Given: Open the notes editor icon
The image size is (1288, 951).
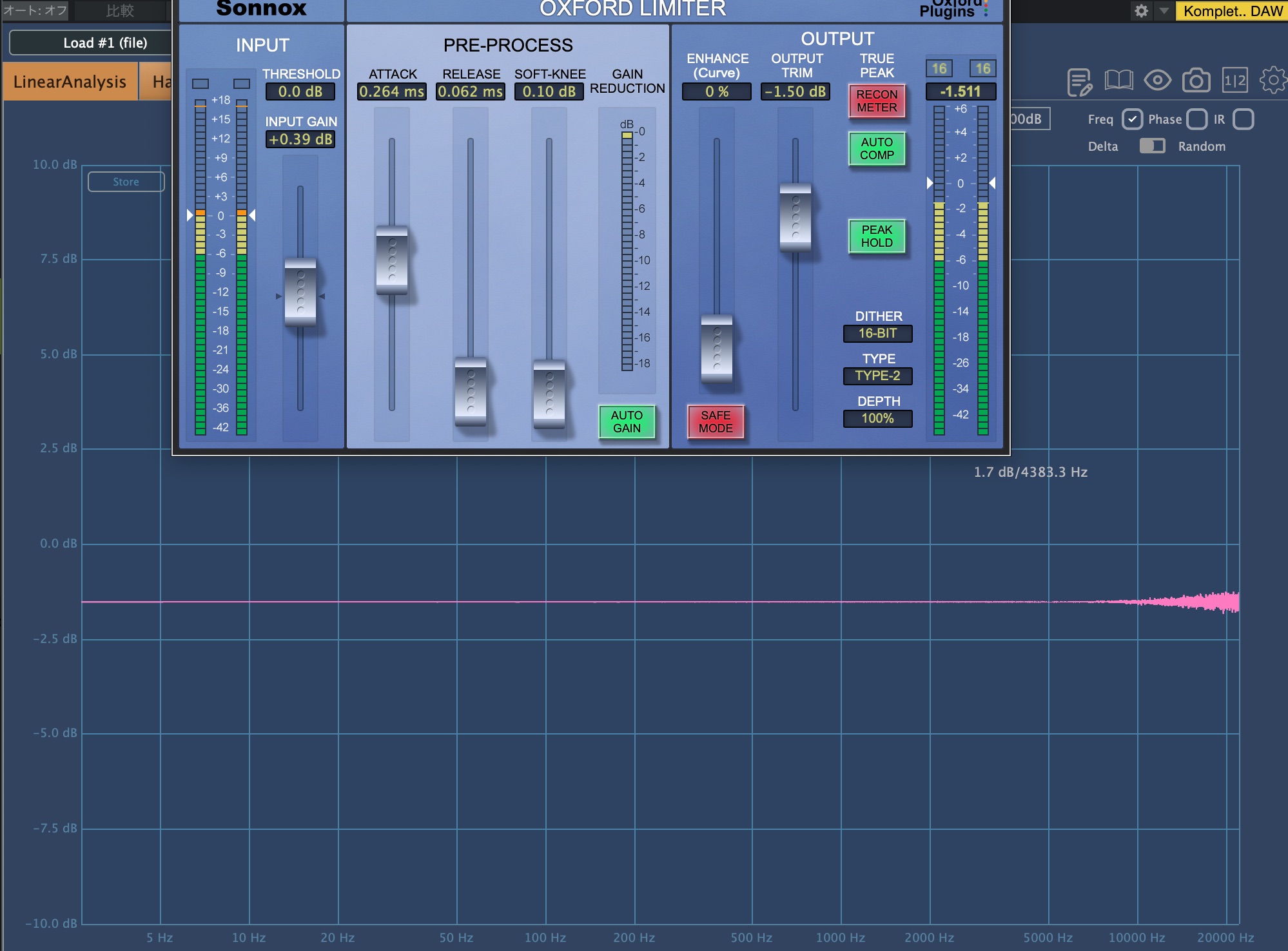Looking at the screenshot, I should click(x=1079, y=81).
